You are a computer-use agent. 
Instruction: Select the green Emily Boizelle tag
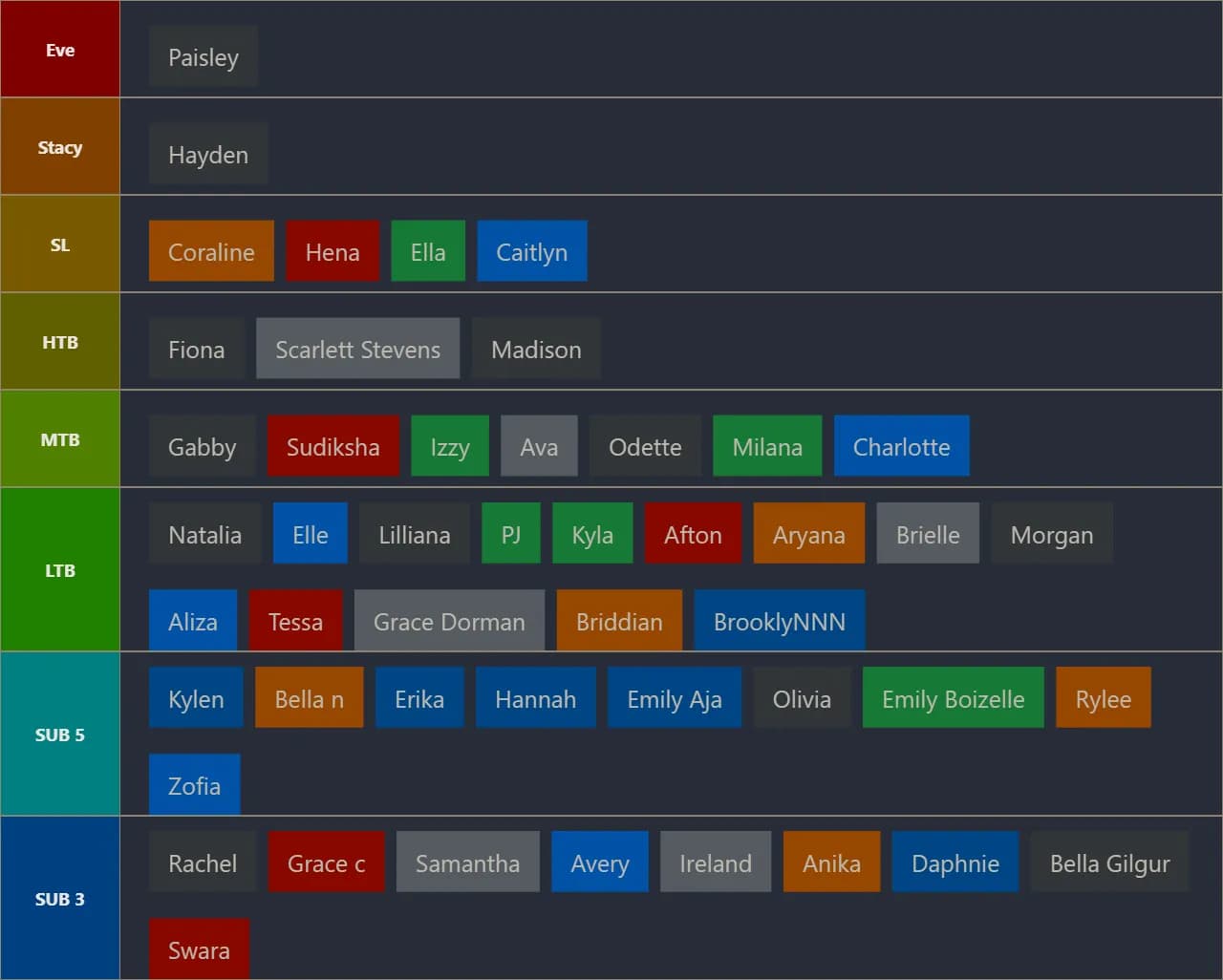point(953,699)
